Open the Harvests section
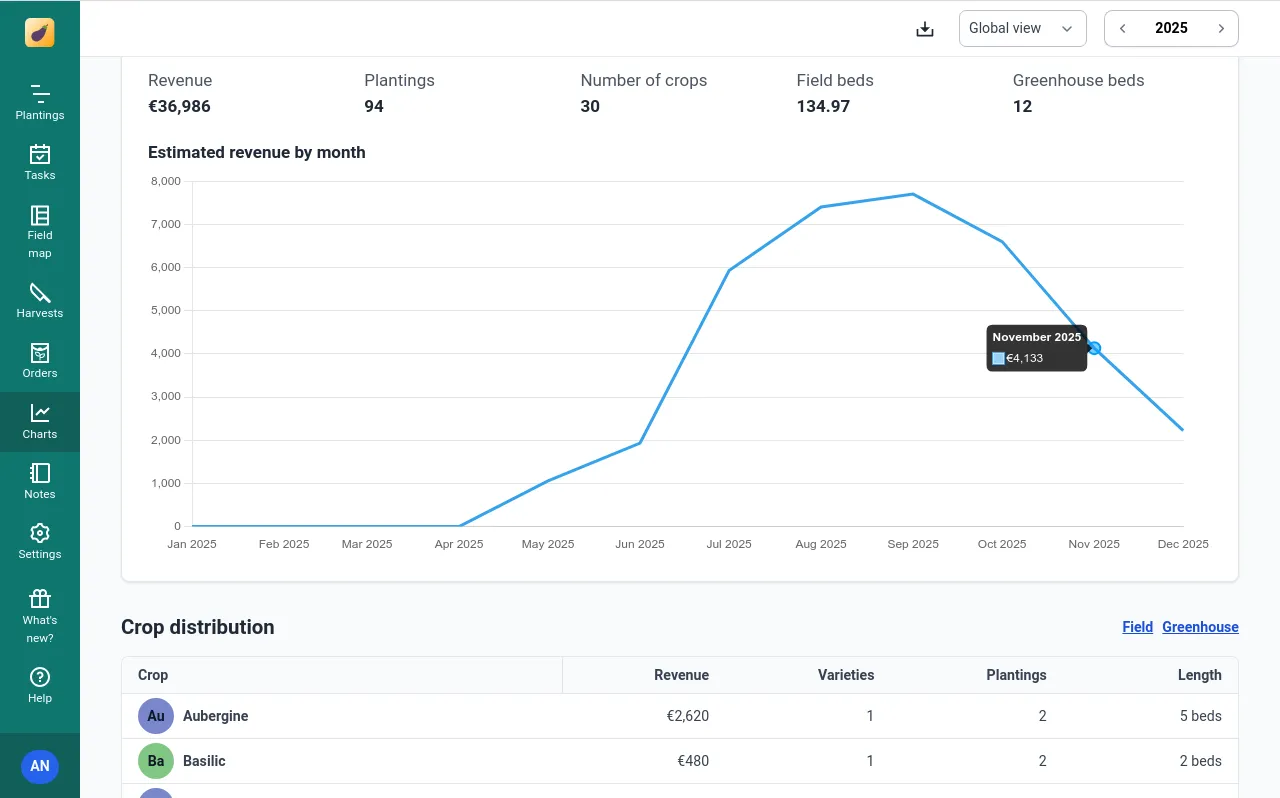The image size is (1280, 798). pos(39,300)
